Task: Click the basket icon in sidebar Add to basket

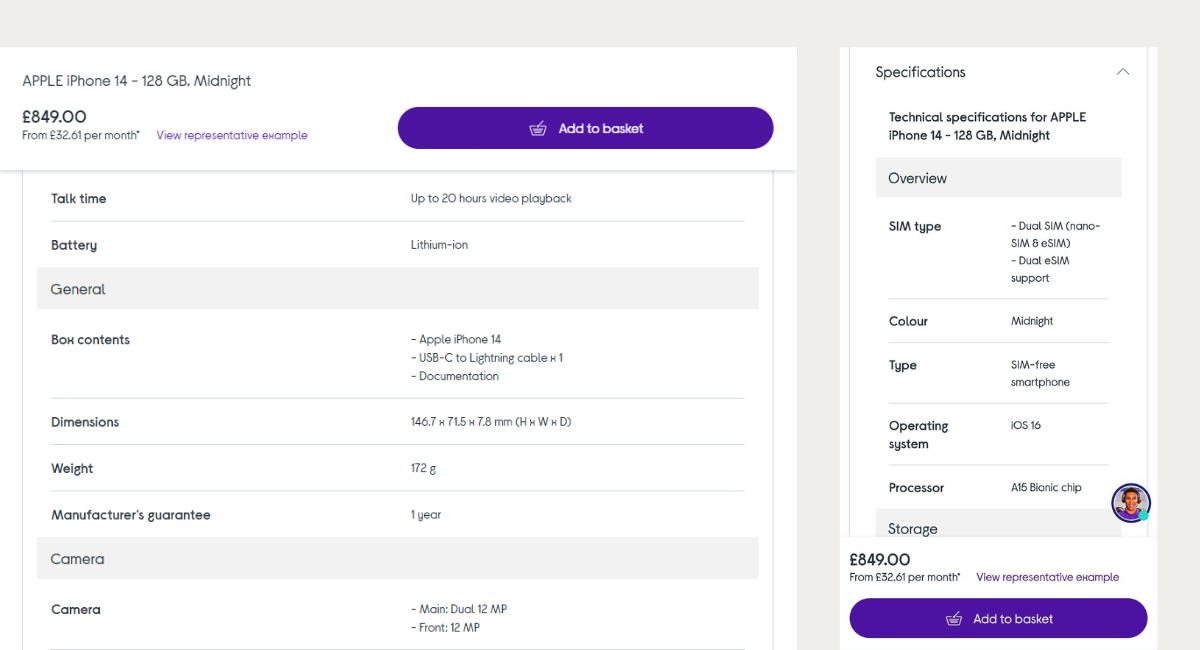Action: (x=954, y=619)
